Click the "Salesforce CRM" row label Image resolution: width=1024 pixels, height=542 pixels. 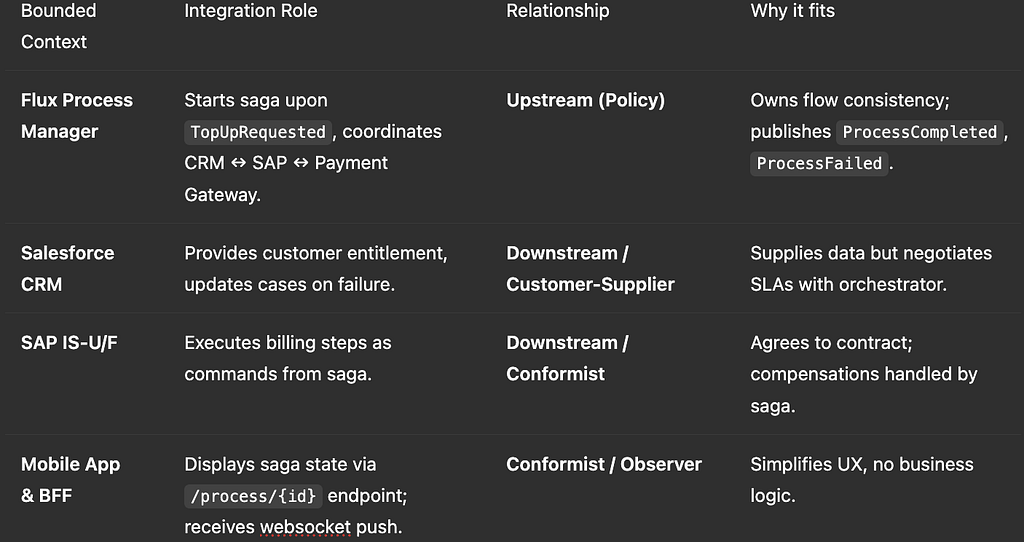[x=67, y=268]
